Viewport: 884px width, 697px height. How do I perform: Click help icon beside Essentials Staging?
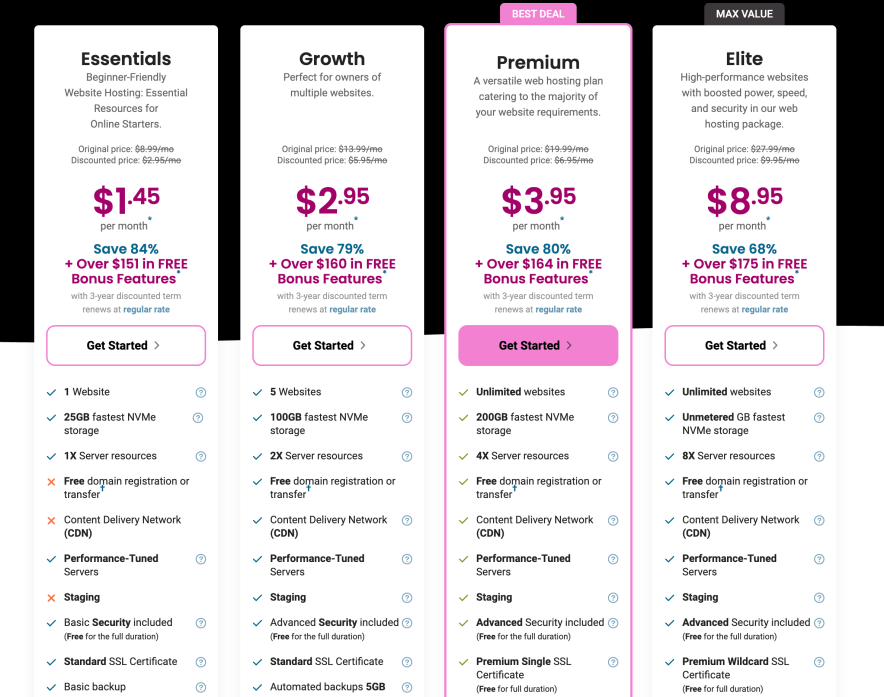pos(201,598)
